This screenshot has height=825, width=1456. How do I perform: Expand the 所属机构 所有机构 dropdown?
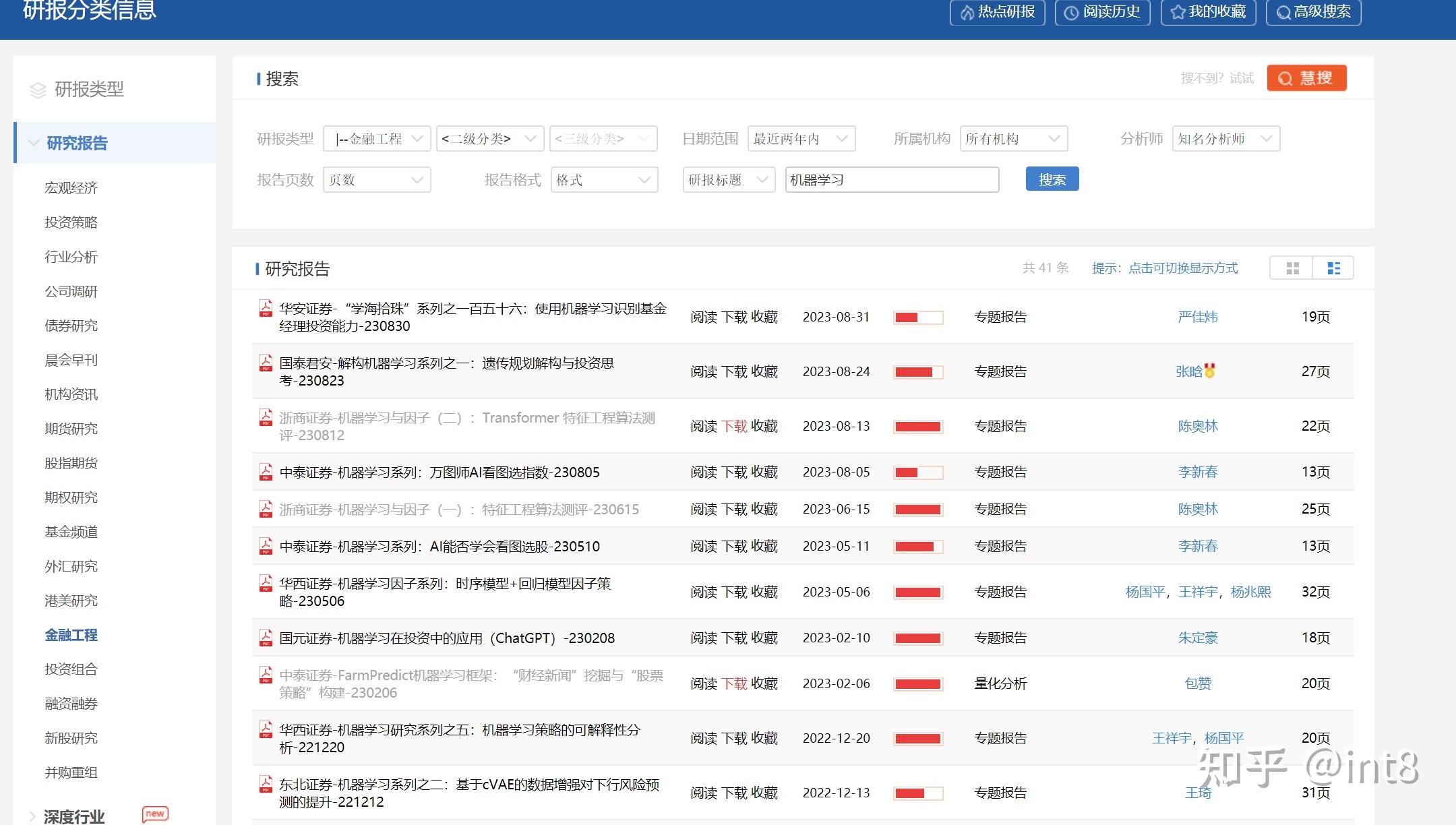click(1013, 139)
